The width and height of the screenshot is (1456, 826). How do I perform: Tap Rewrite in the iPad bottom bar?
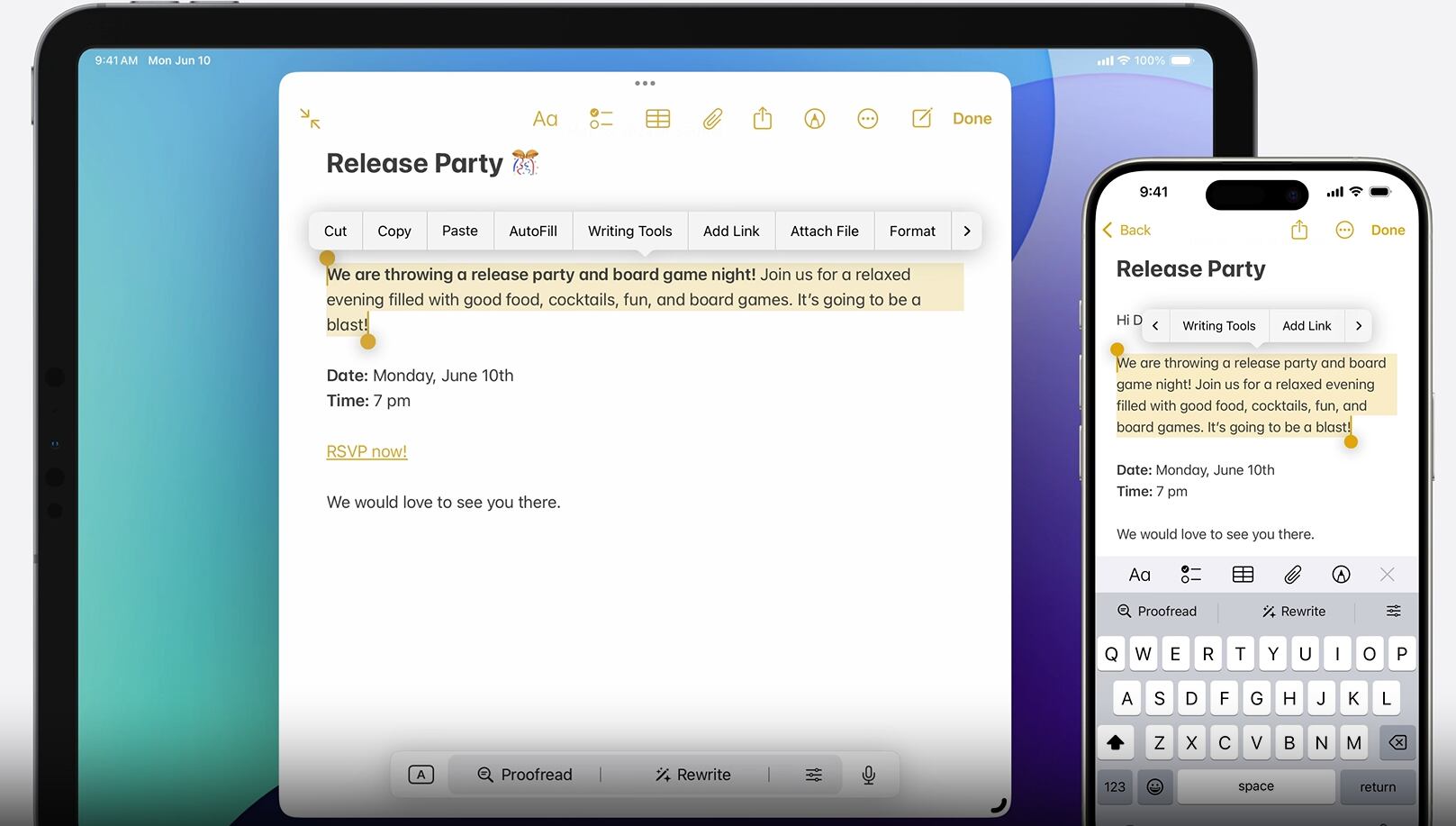(692, 775)
